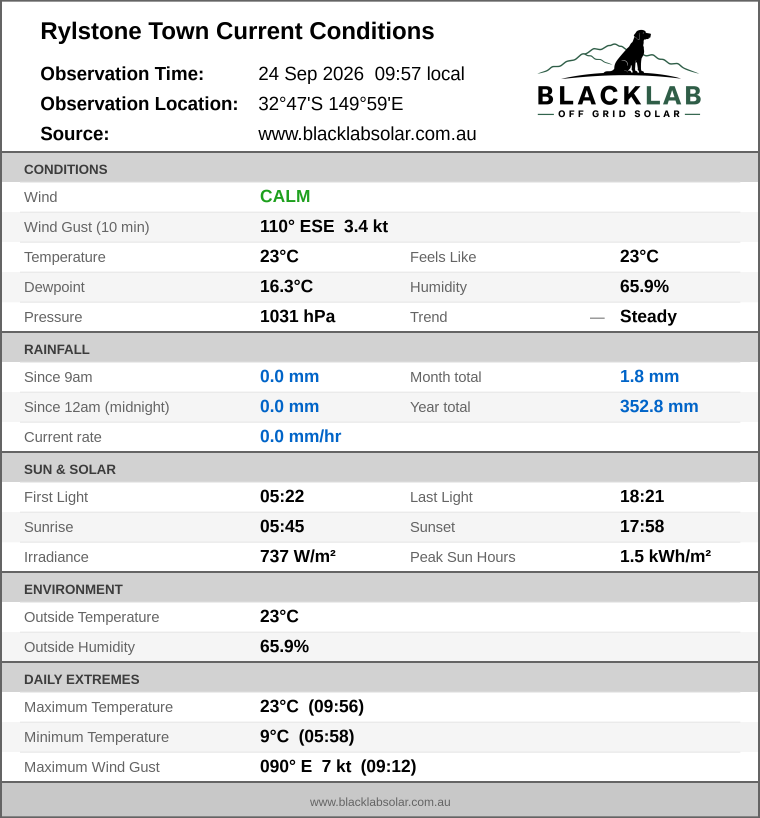Viewport: 760px width, 818px height.
Task: Click the Year total value 352.8 mm
Action: pos(659,406)
